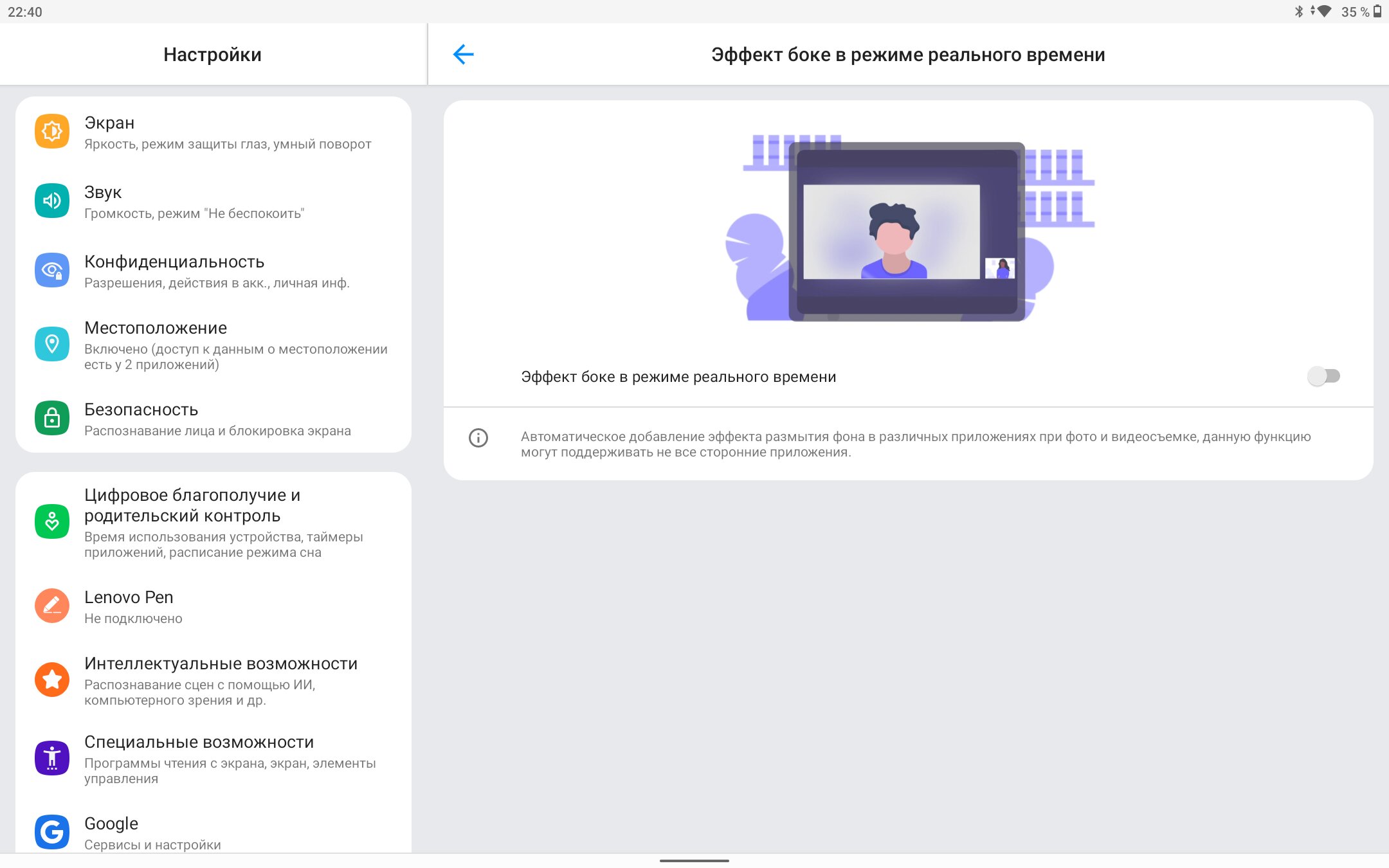Tap the Google G icon
The width and height of the screenshot is (1389, 868).
click(52, 832)
